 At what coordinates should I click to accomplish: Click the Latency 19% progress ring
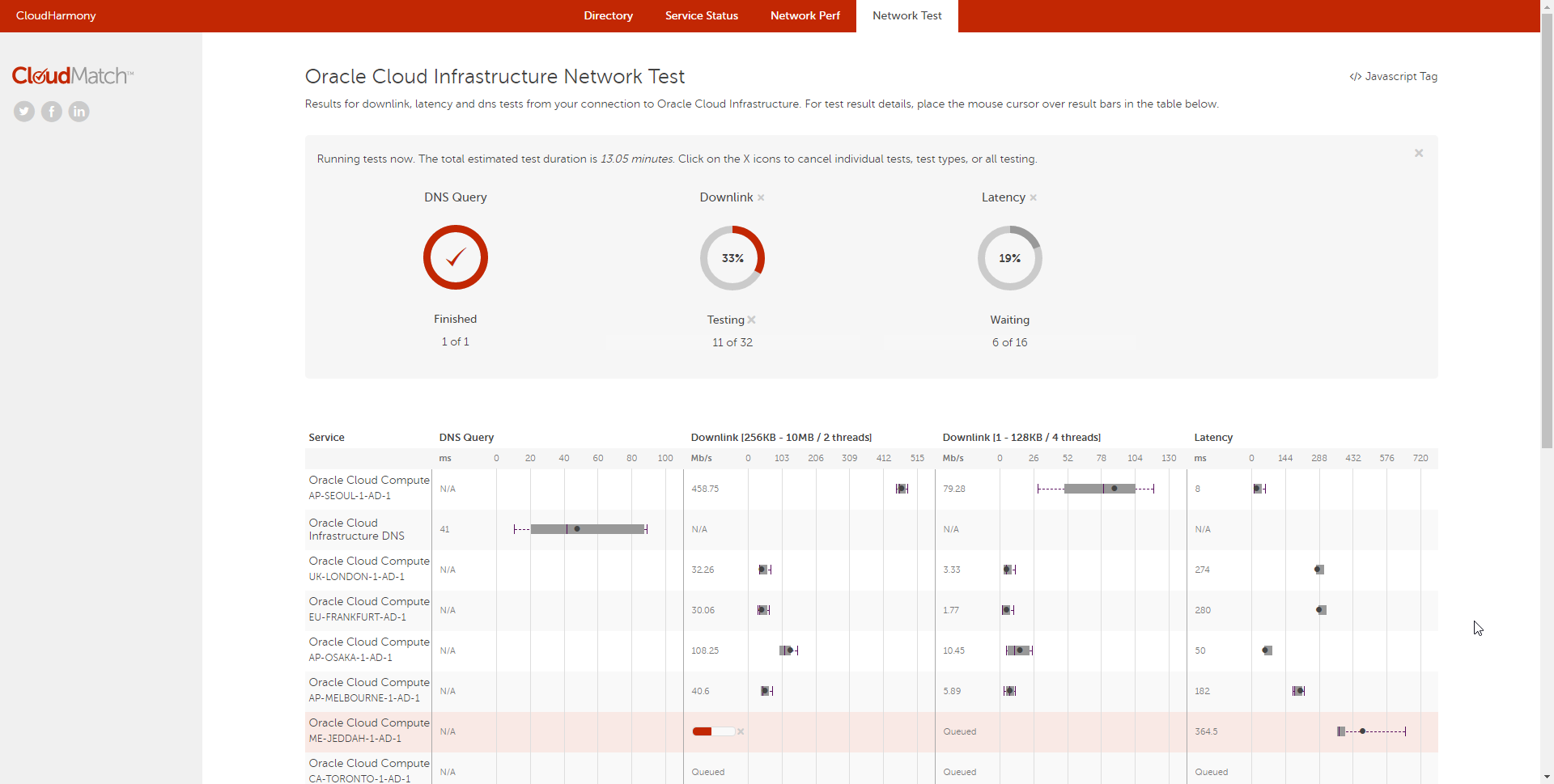click(1010, 258)
